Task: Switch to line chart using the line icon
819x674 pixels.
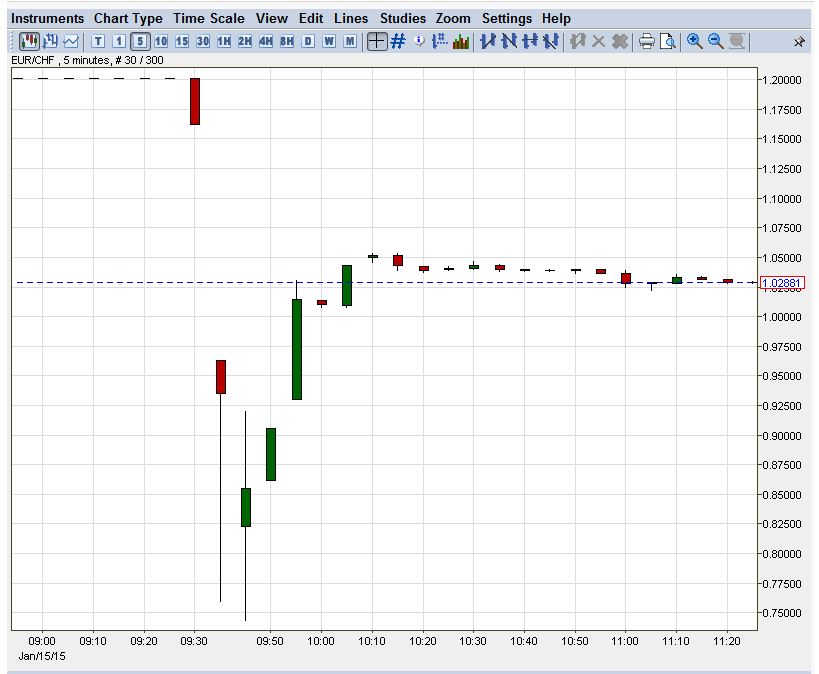Action: coord(68,41)
